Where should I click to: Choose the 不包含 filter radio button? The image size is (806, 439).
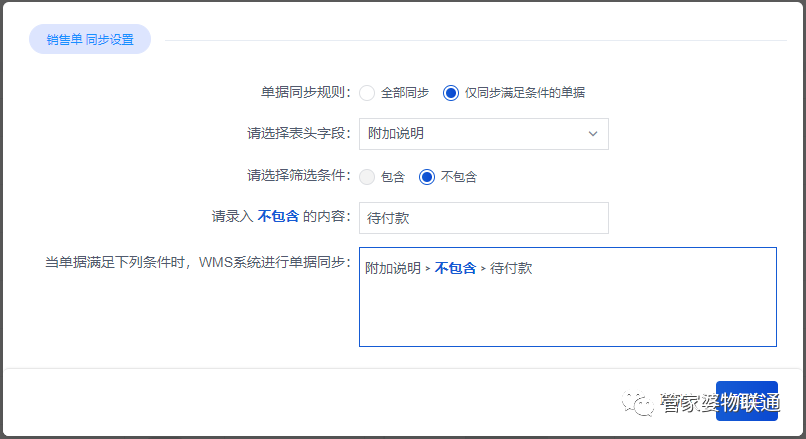click(x=427, y=177)
